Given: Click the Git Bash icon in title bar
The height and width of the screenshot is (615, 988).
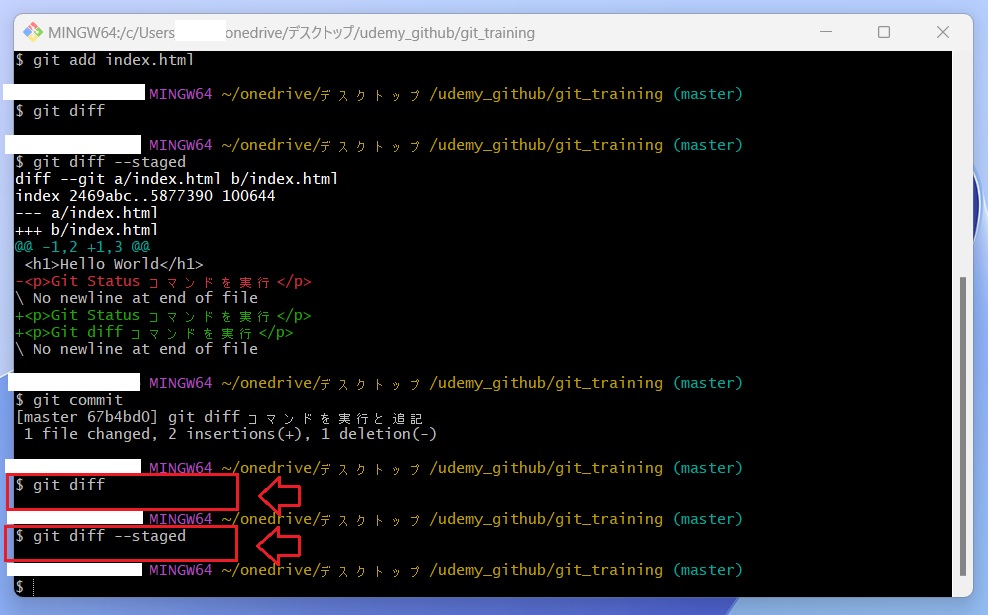Looking at the screenshot, I should tap(32, 32).
